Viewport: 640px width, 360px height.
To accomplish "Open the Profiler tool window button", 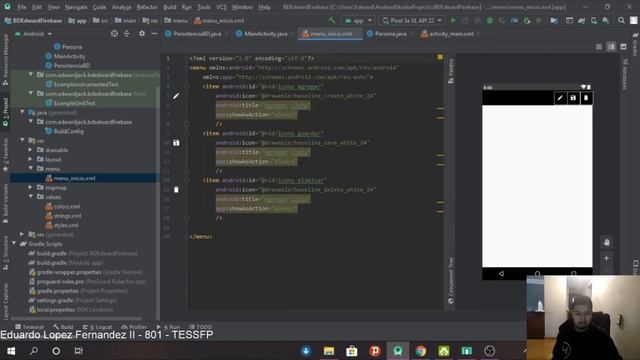I will point(134,327).
